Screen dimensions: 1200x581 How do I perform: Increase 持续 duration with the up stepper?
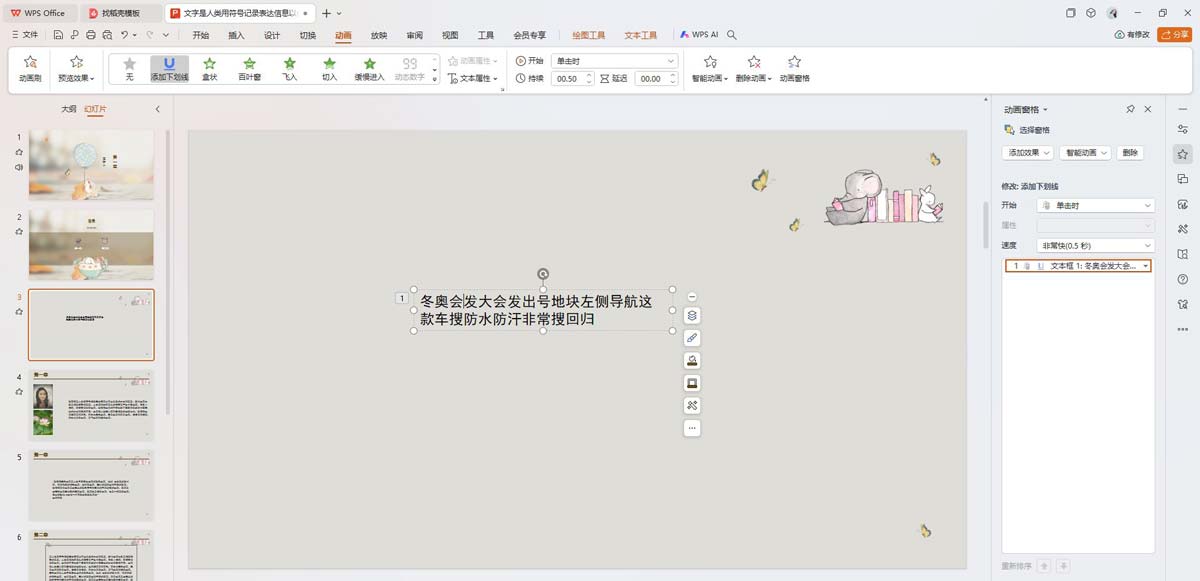tap(589, 74)
